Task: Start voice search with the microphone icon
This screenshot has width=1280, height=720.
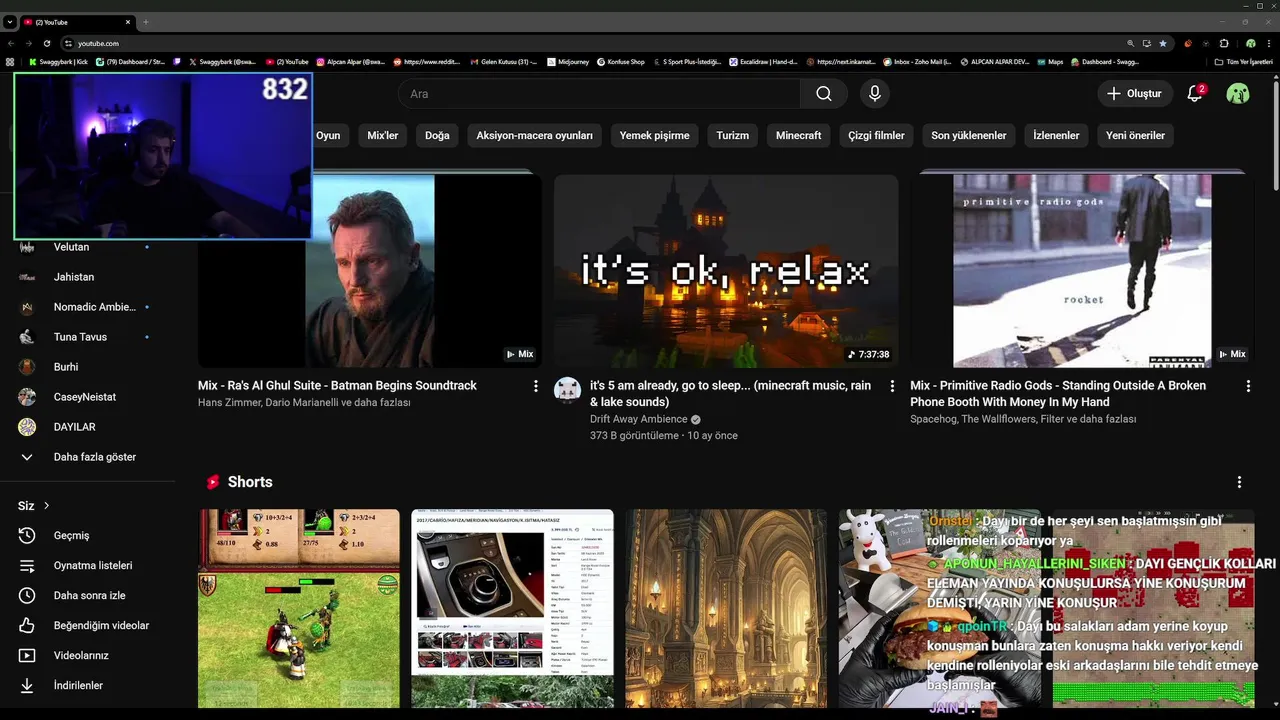Action: [875, 93]
